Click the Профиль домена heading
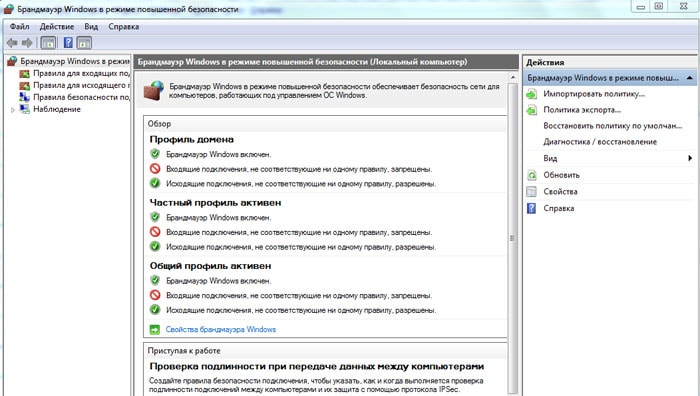 coord(192,139)
